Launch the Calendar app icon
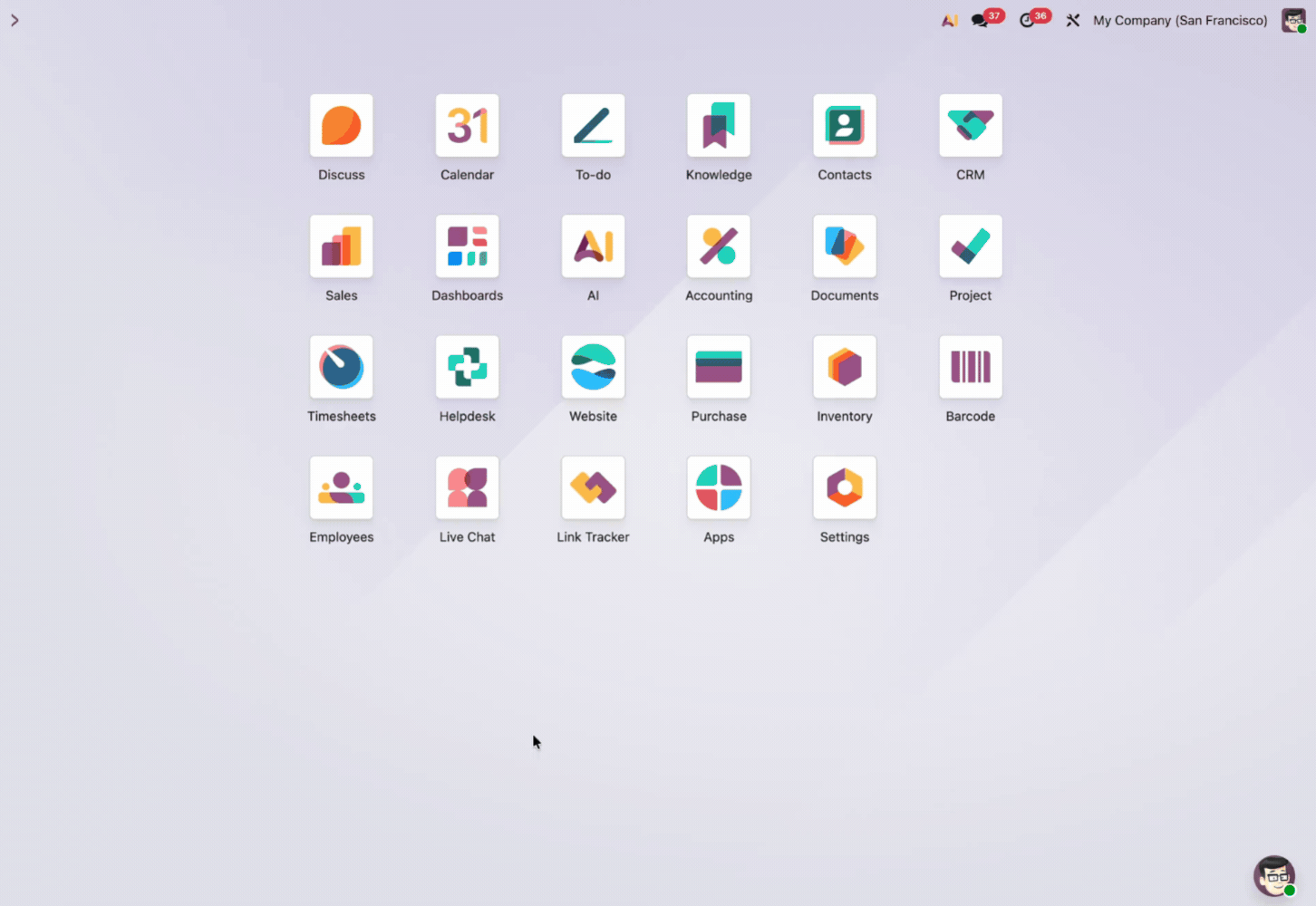This screenshot has width=1316, height=906. [467, 126]
